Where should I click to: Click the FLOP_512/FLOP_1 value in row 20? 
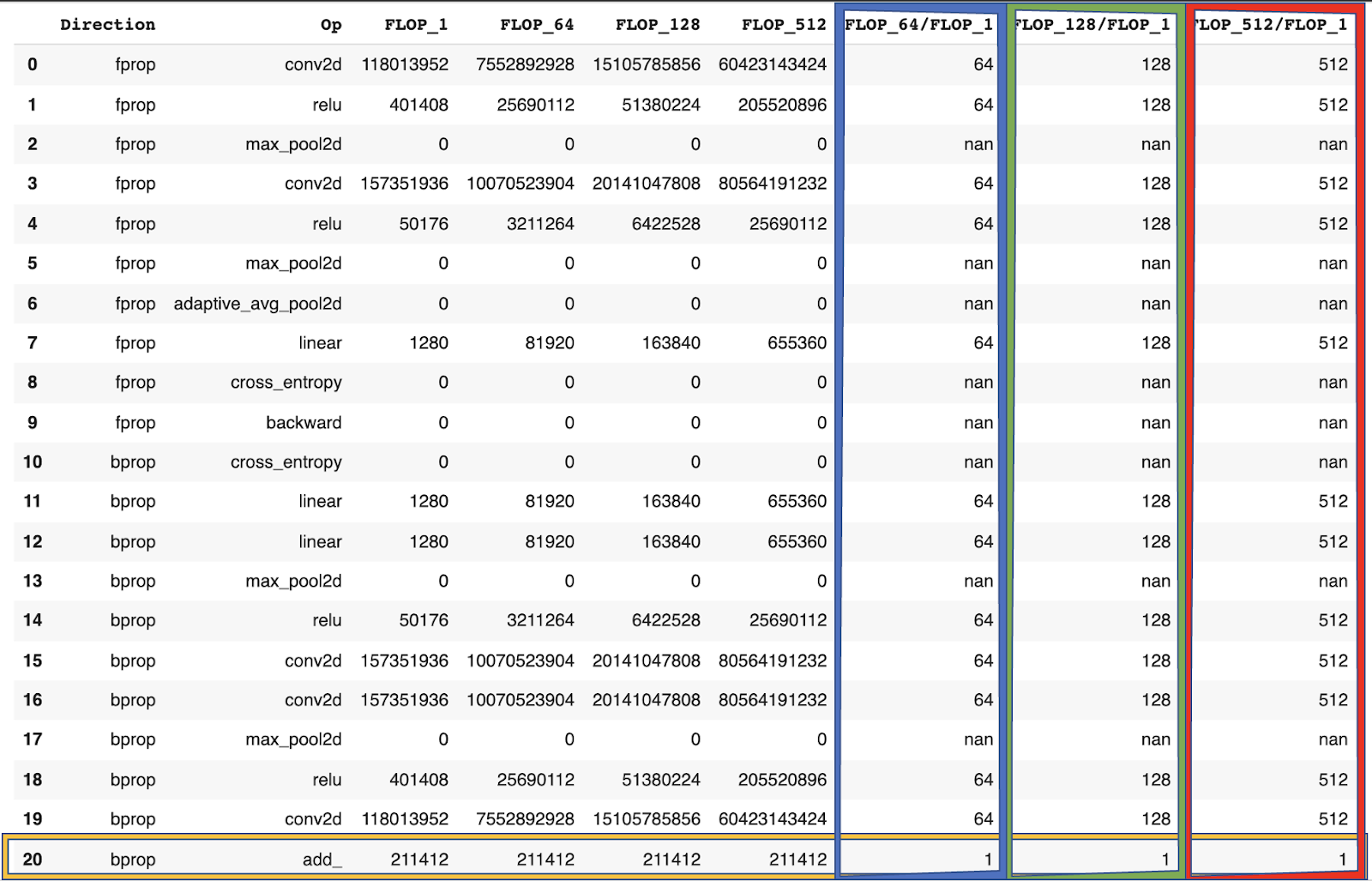[1342, 860]
